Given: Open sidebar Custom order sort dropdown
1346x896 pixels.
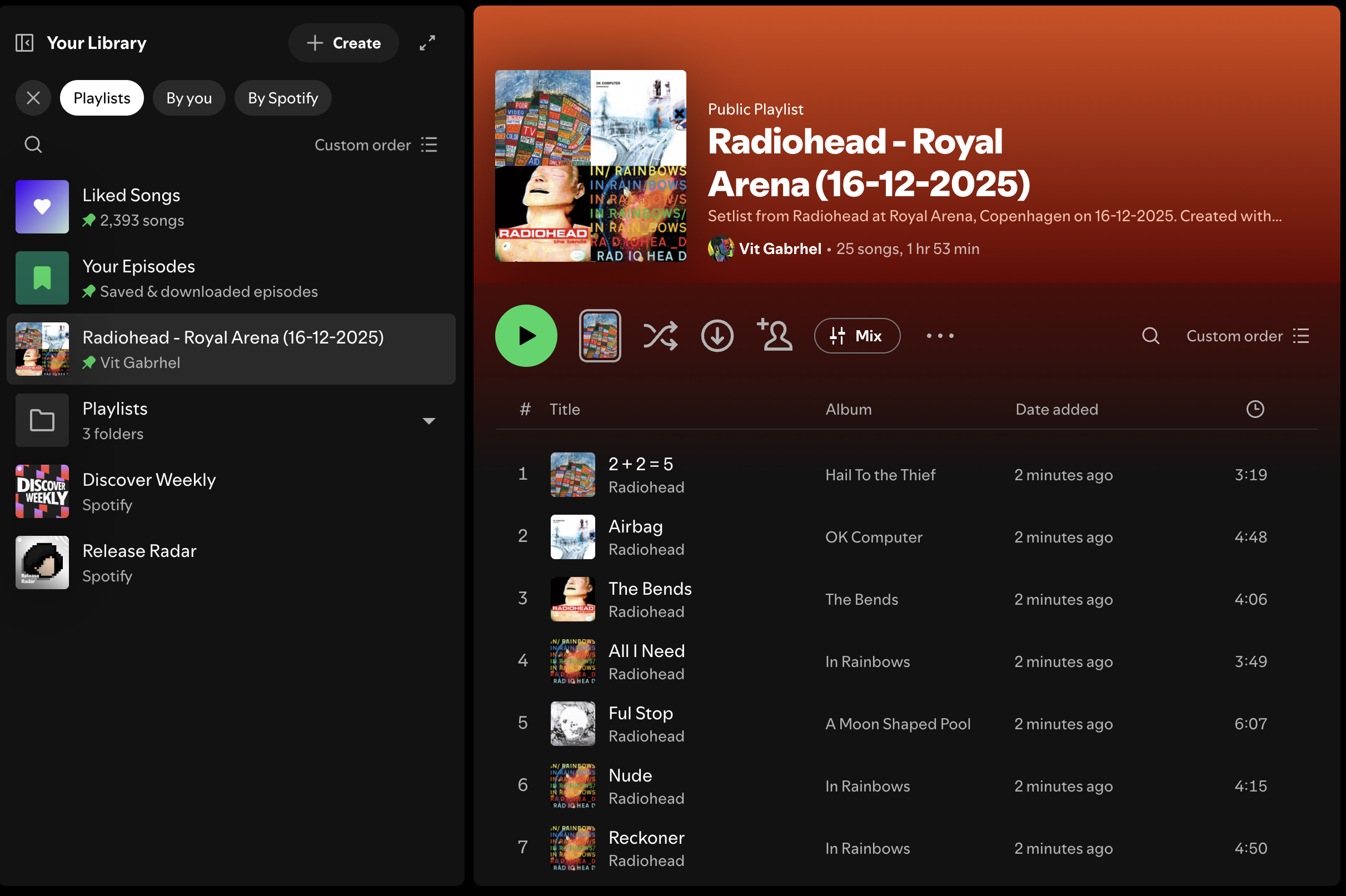Looking at the screenshot, I should click(376, 145).
